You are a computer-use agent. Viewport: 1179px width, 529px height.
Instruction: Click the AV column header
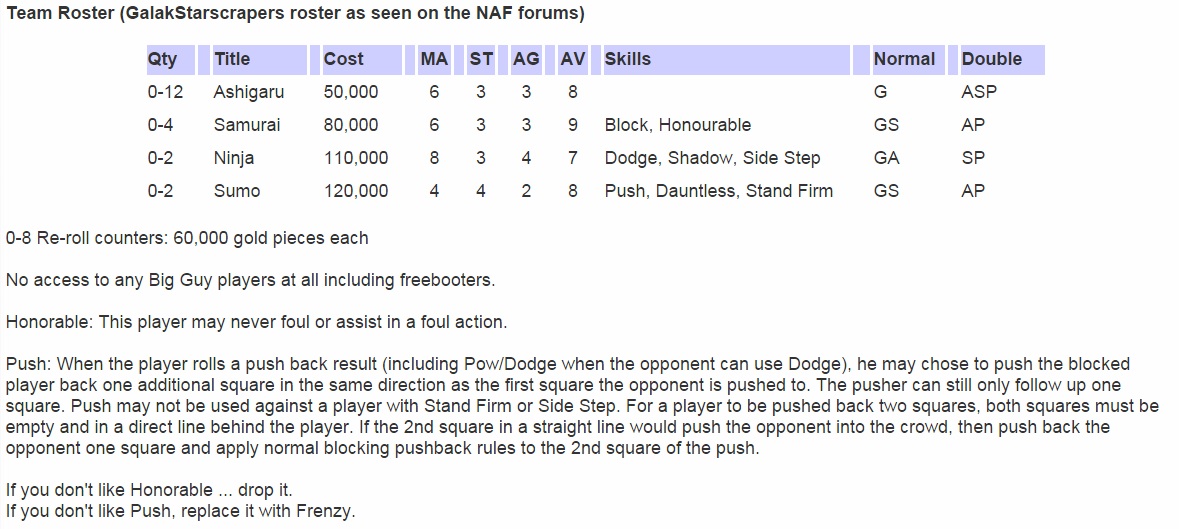click(x=573, y=59)
